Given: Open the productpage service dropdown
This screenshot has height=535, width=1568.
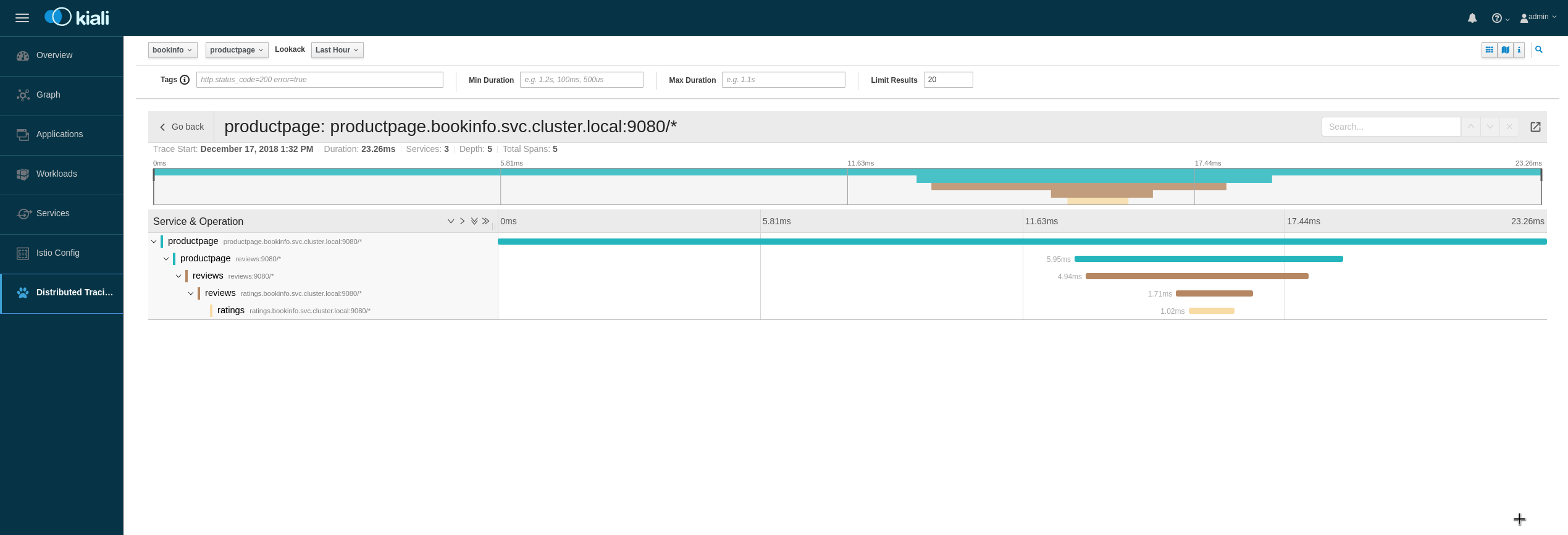Looking at the screenshot, I should tap(237, 50).
